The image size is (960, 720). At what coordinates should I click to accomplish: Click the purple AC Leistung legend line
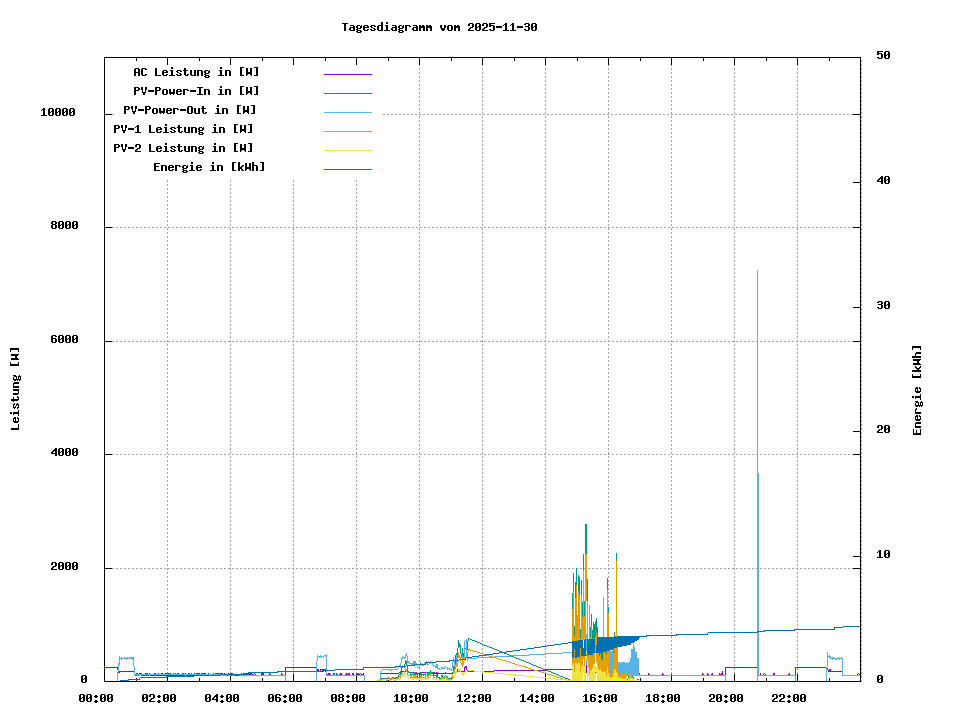pyautogui.click(x=347, y=74)
